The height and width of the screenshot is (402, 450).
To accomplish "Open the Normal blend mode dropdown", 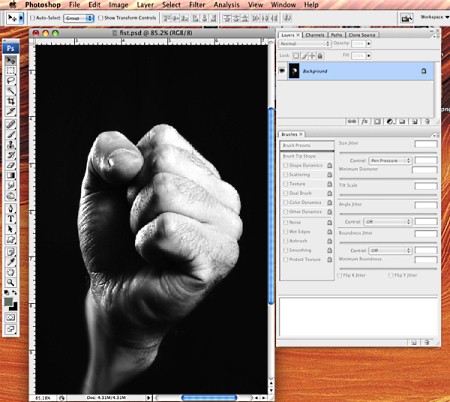I will (304, 44).
